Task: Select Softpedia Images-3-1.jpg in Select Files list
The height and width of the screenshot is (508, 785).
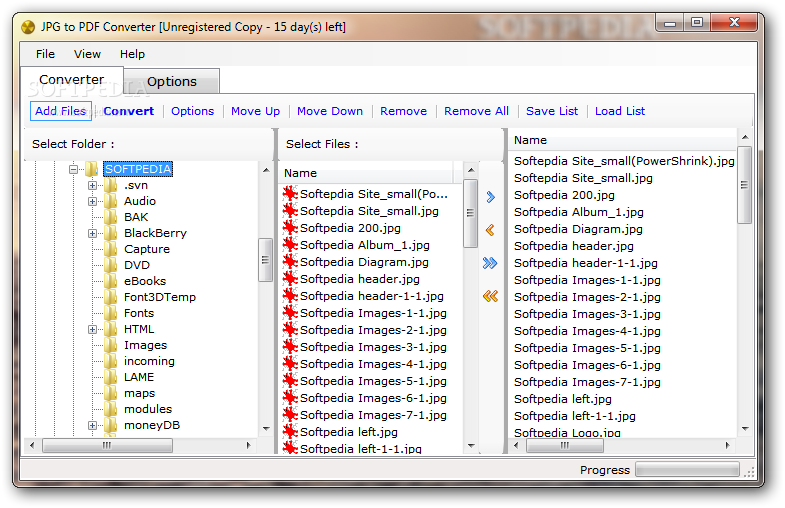Action: pos(373,347)
